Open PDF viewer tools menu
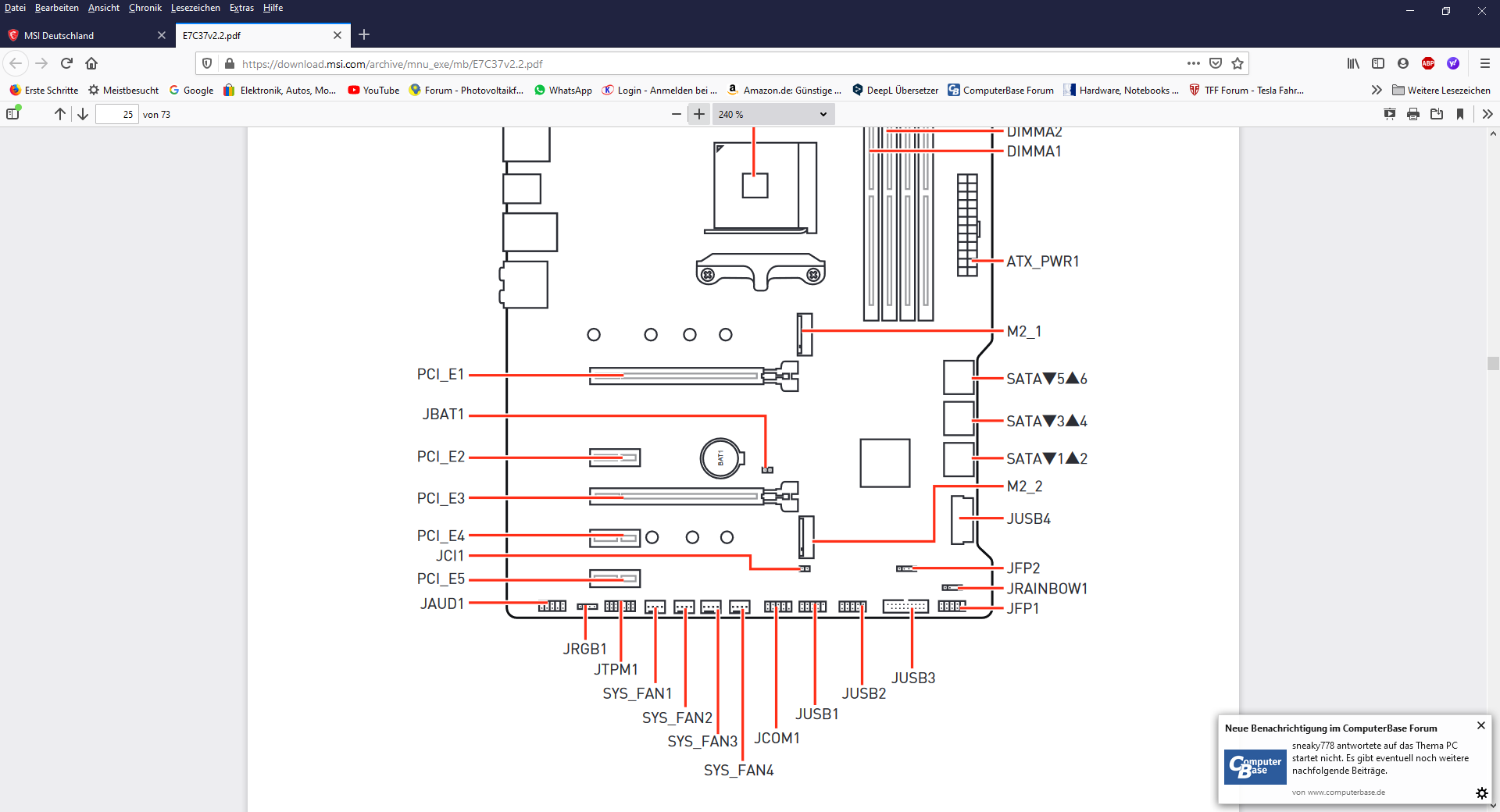Screen dimensions: 1500x812 tap(1487, 114)
